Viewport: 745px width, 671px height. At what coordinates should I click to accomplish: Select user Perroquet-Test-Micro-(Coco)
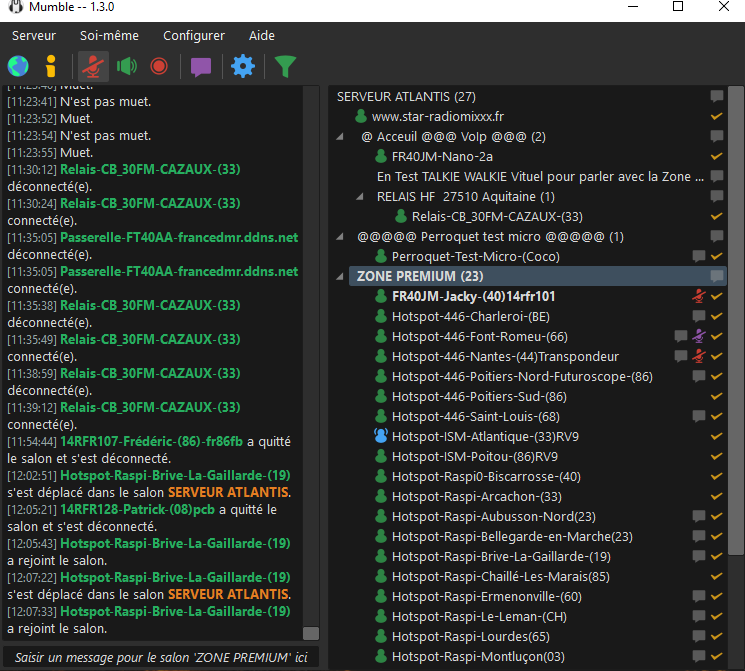476,257
